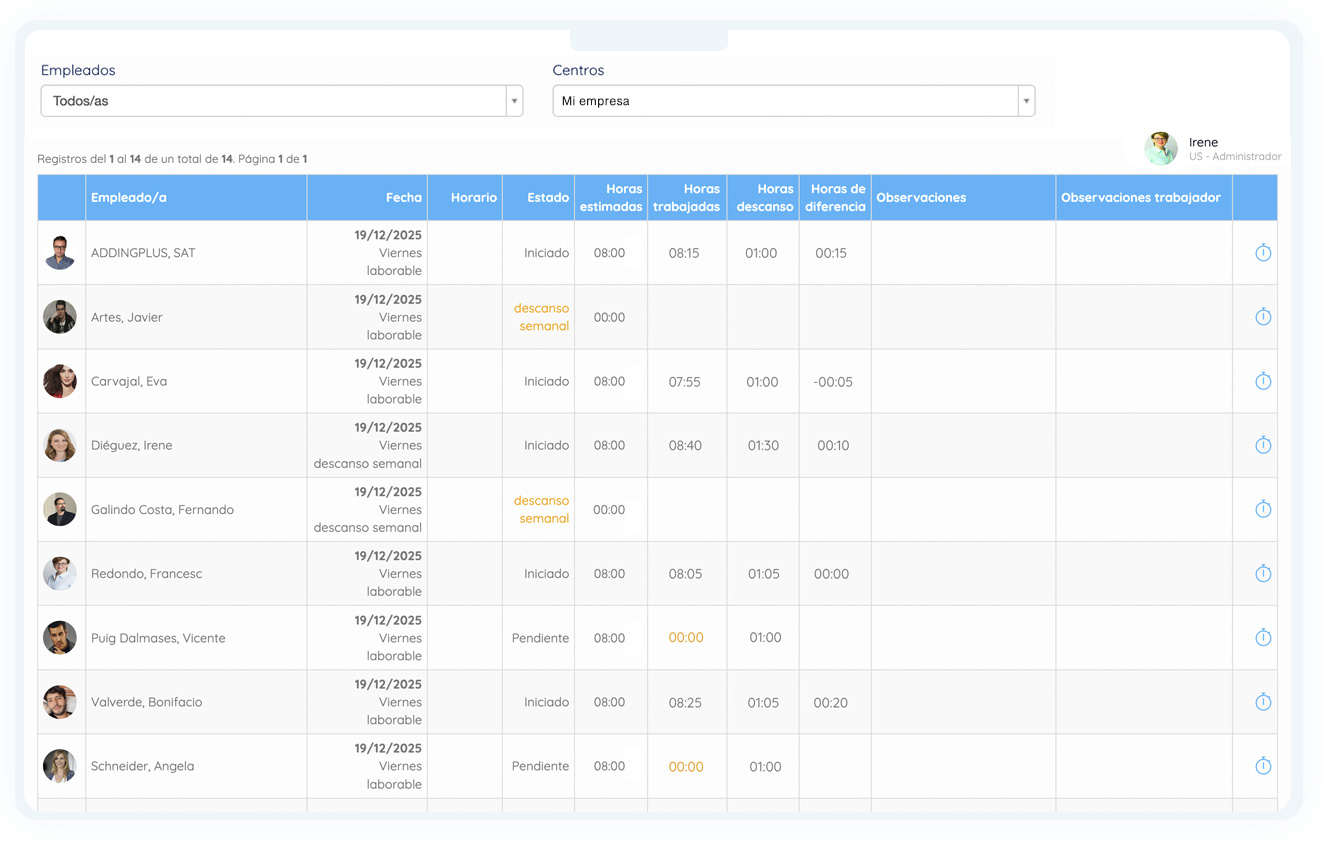Click Bonifacio Valverde employee photo

pos(60,702)
